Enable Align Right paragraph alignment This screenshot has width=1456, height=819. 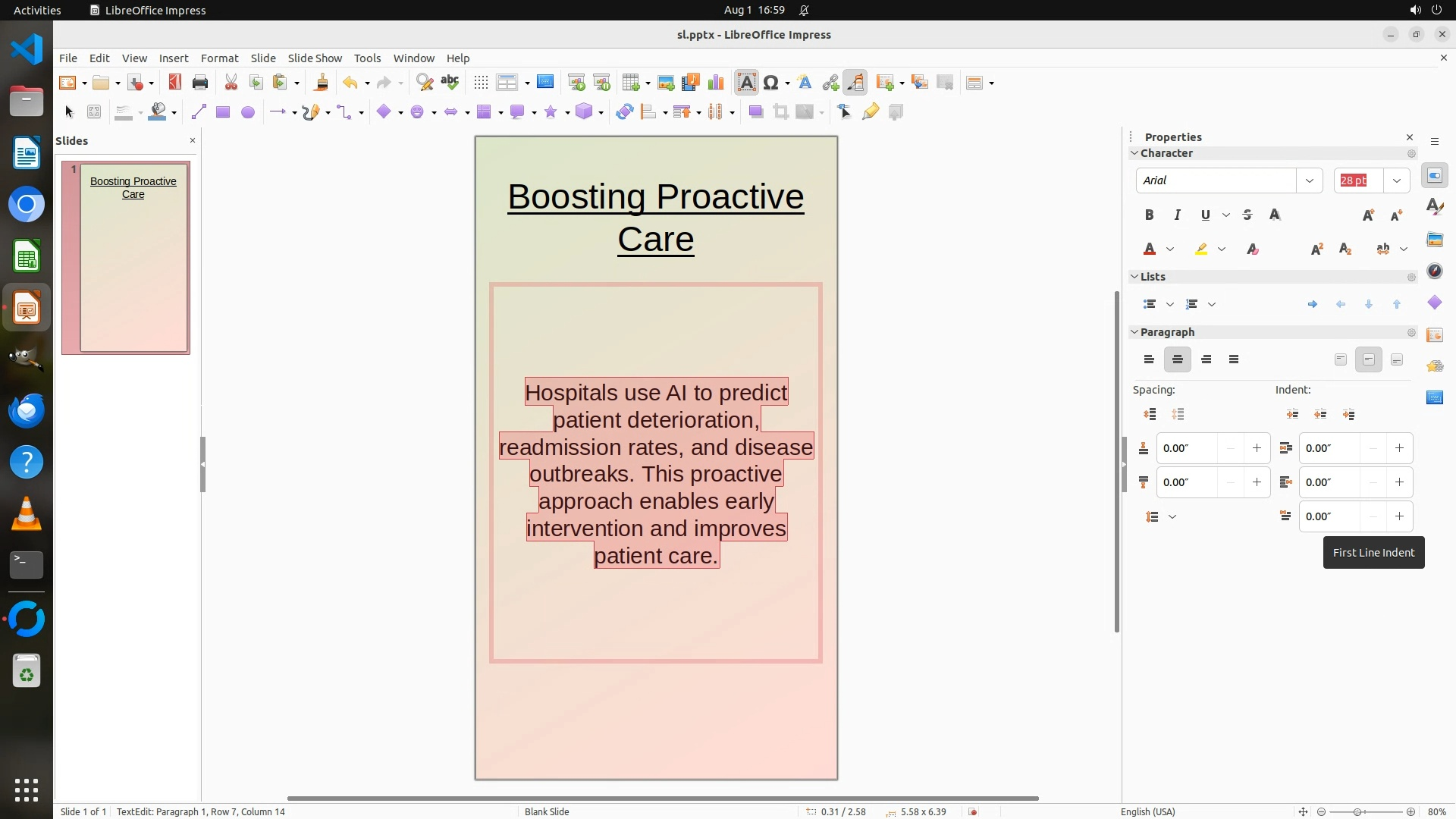click(x=1206, y=359)
